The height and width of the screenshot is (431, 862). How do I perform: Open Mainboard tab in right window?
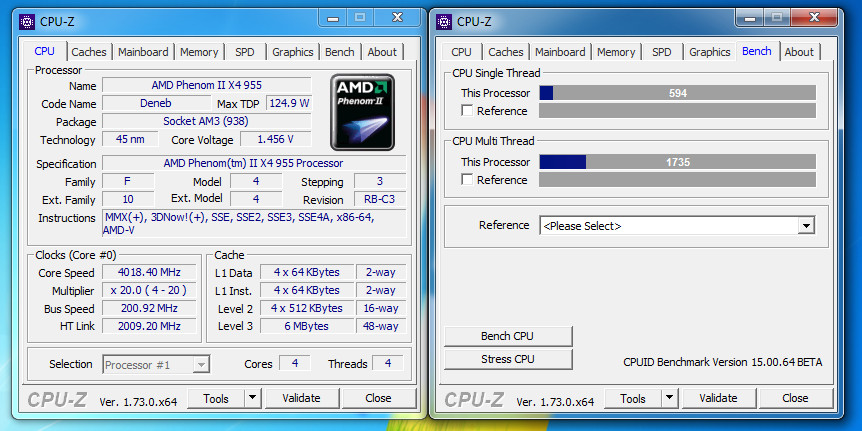tap(560, 52)
